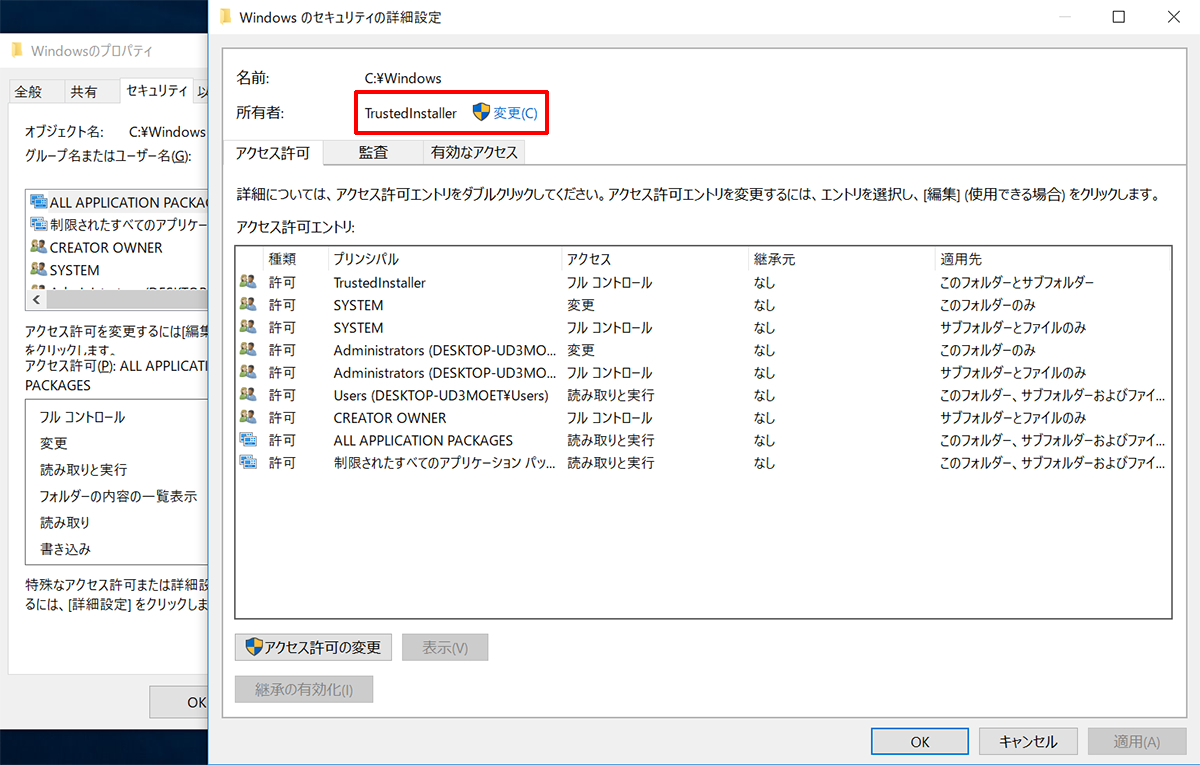This screenshot has width=1200, height=765.
Task: Open the 有効なアクセス tab
Action: point(474,153)
